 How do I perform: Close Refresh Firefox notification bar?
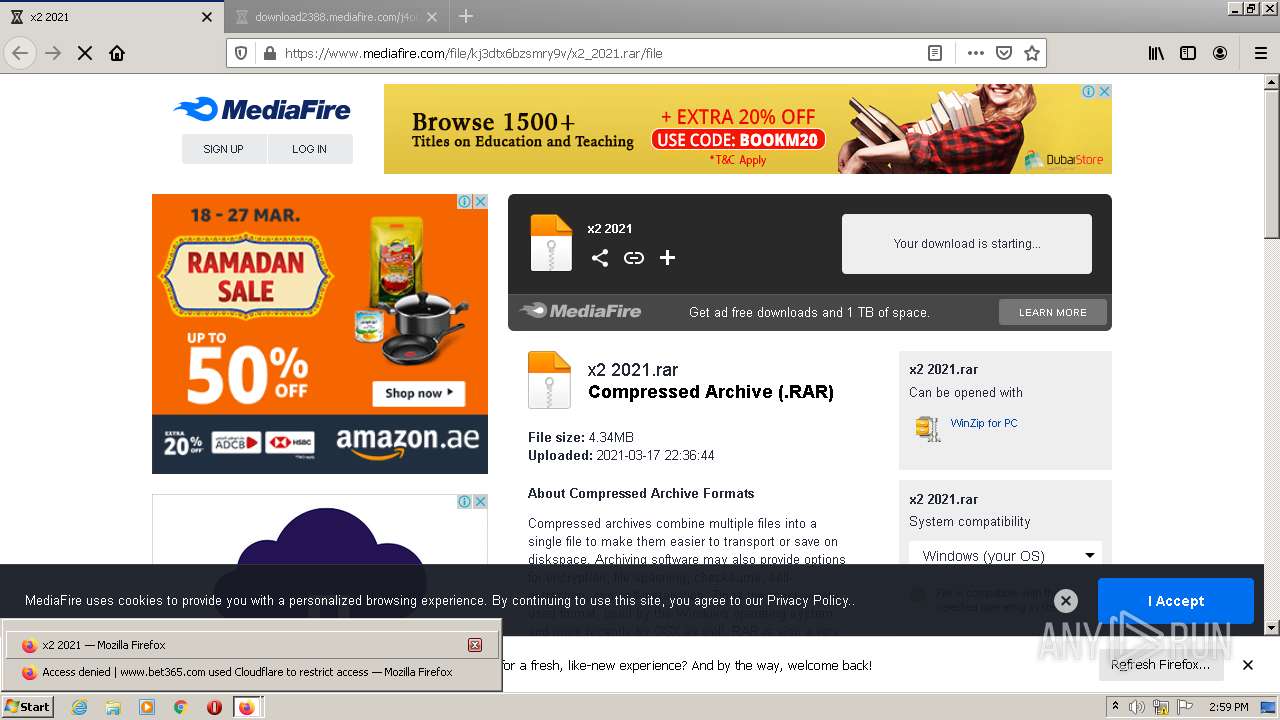pyautogui.click(x=1248, y=665)
